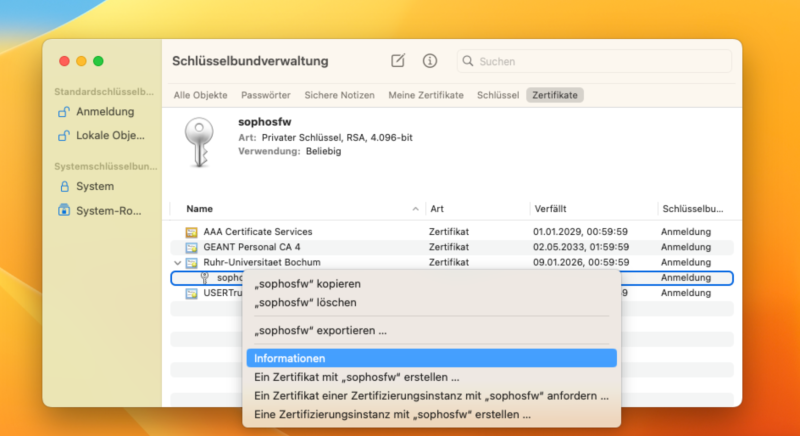Sort by the Schlüsselbund column header
Screen dimensions: 800x436
692,209
